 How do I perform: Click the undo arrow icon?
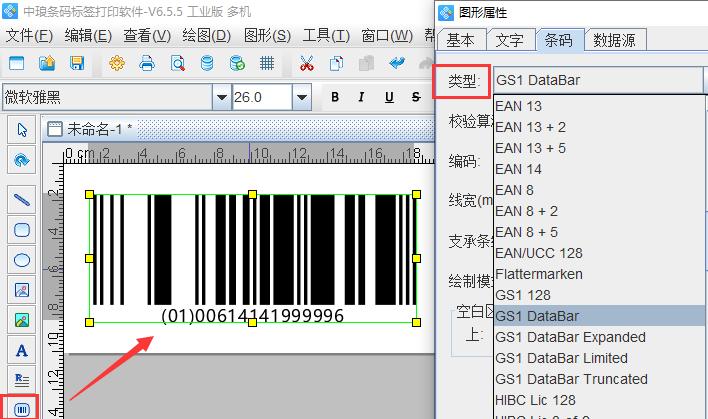point(397,63)
